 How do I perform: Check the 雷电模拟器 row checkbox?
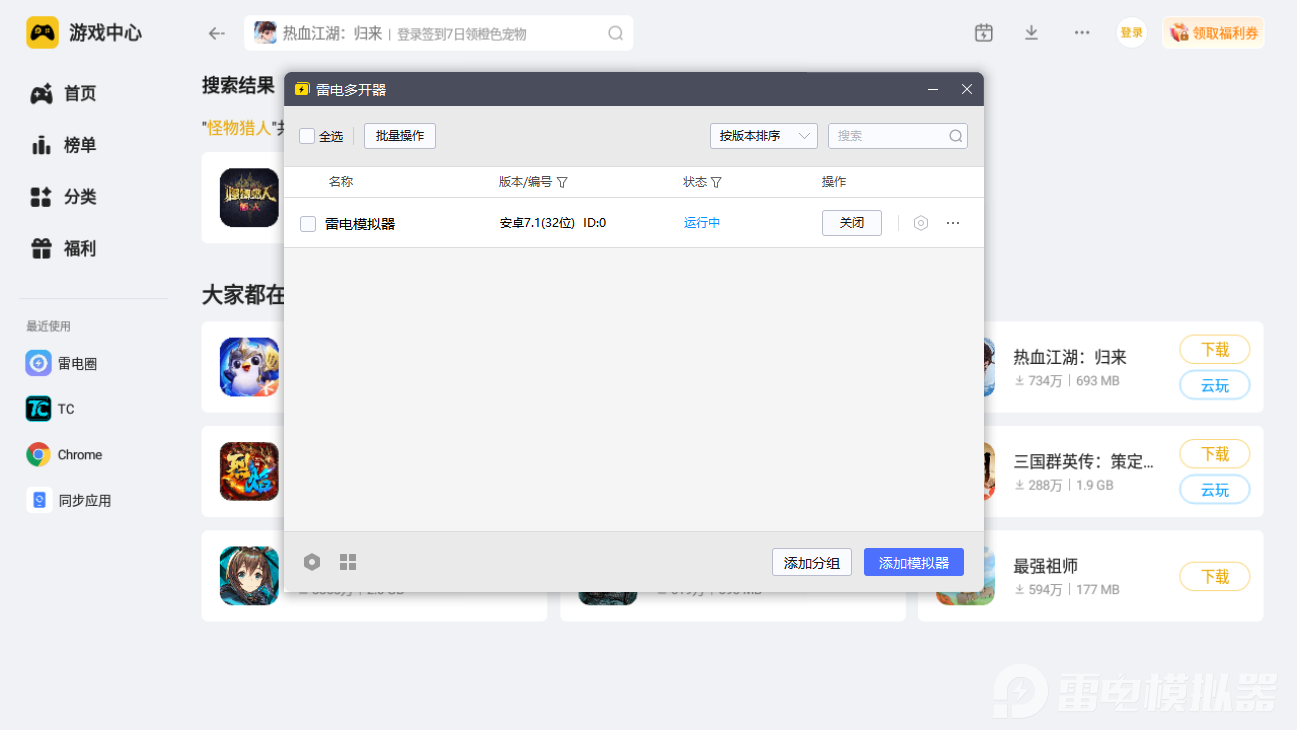tap(308, 224)
